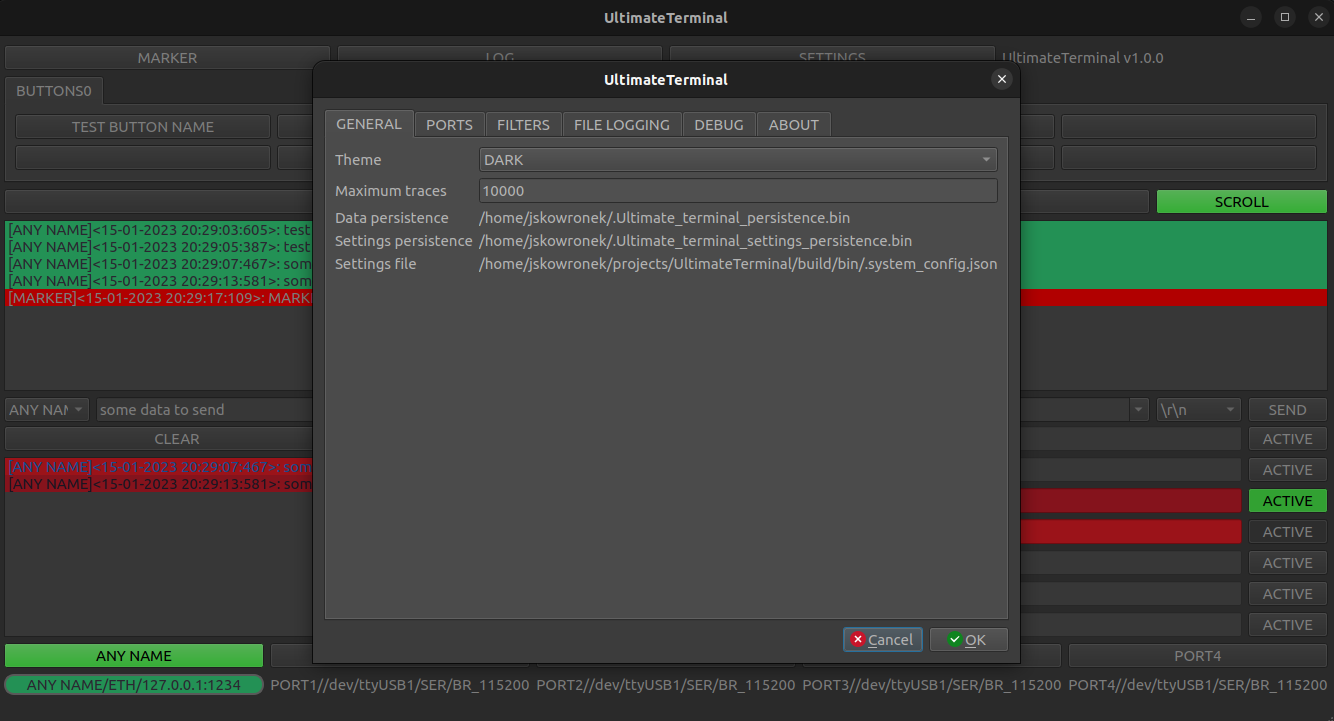This screenshot has width=1334, height=721.
Task: Toggle the highlighted green ACTIVE button
Action: pyautogui.click(x=1287, y=500)
